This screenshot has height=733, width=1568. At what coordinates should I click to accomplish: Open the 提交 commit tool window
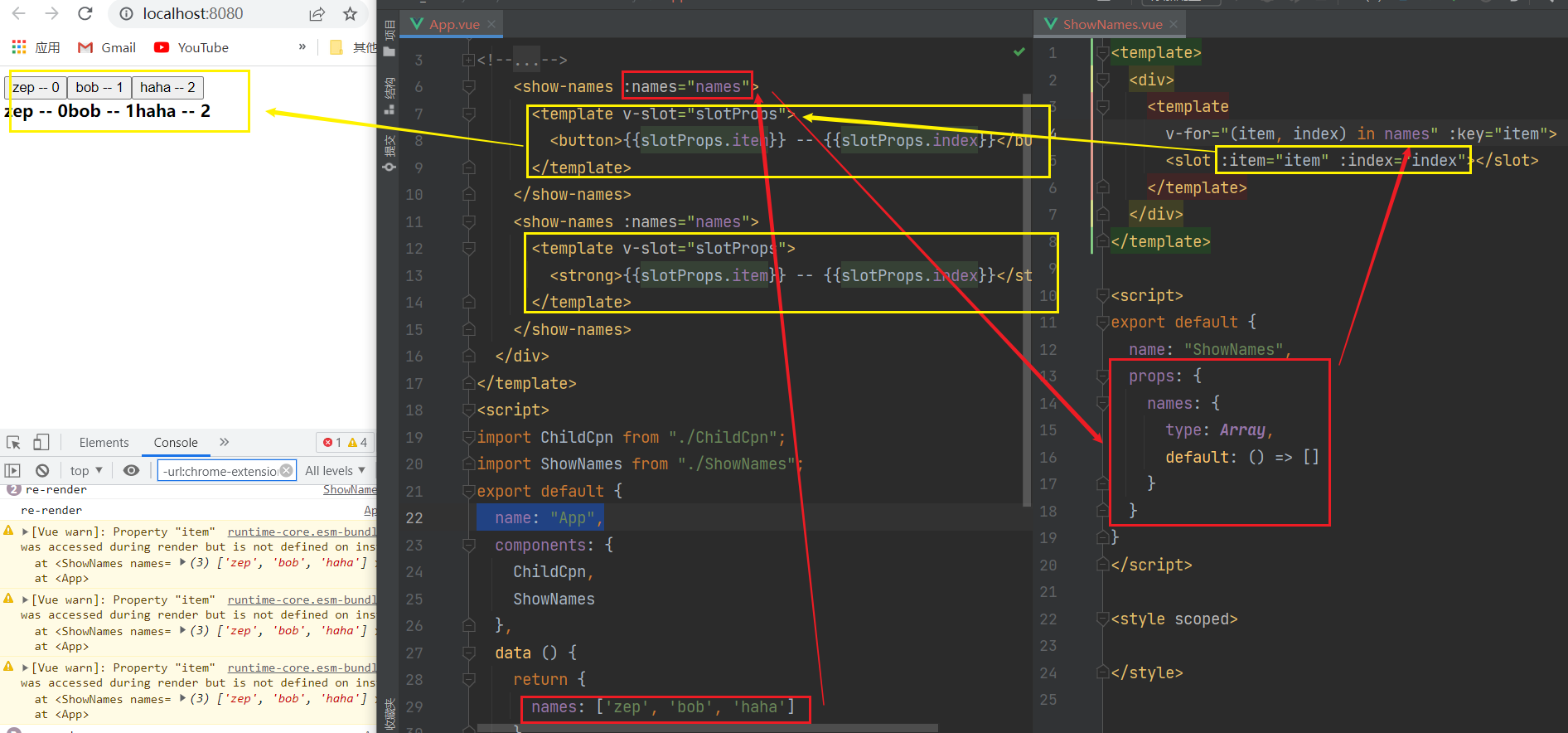tap(390, 153)
